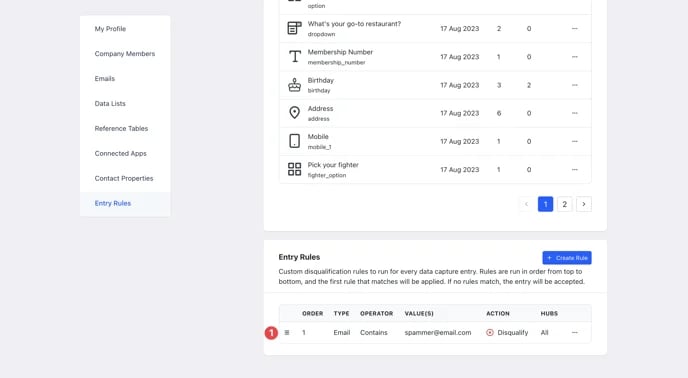Click the Membership Number property name
Viewport: 688px width, 378px height.
pyautogui.click(x=340, y=52)
